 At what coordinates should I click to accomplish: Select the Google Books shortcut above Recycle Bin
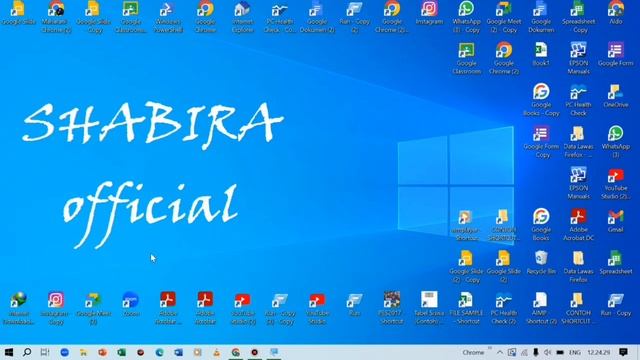[x=541, y=225]
